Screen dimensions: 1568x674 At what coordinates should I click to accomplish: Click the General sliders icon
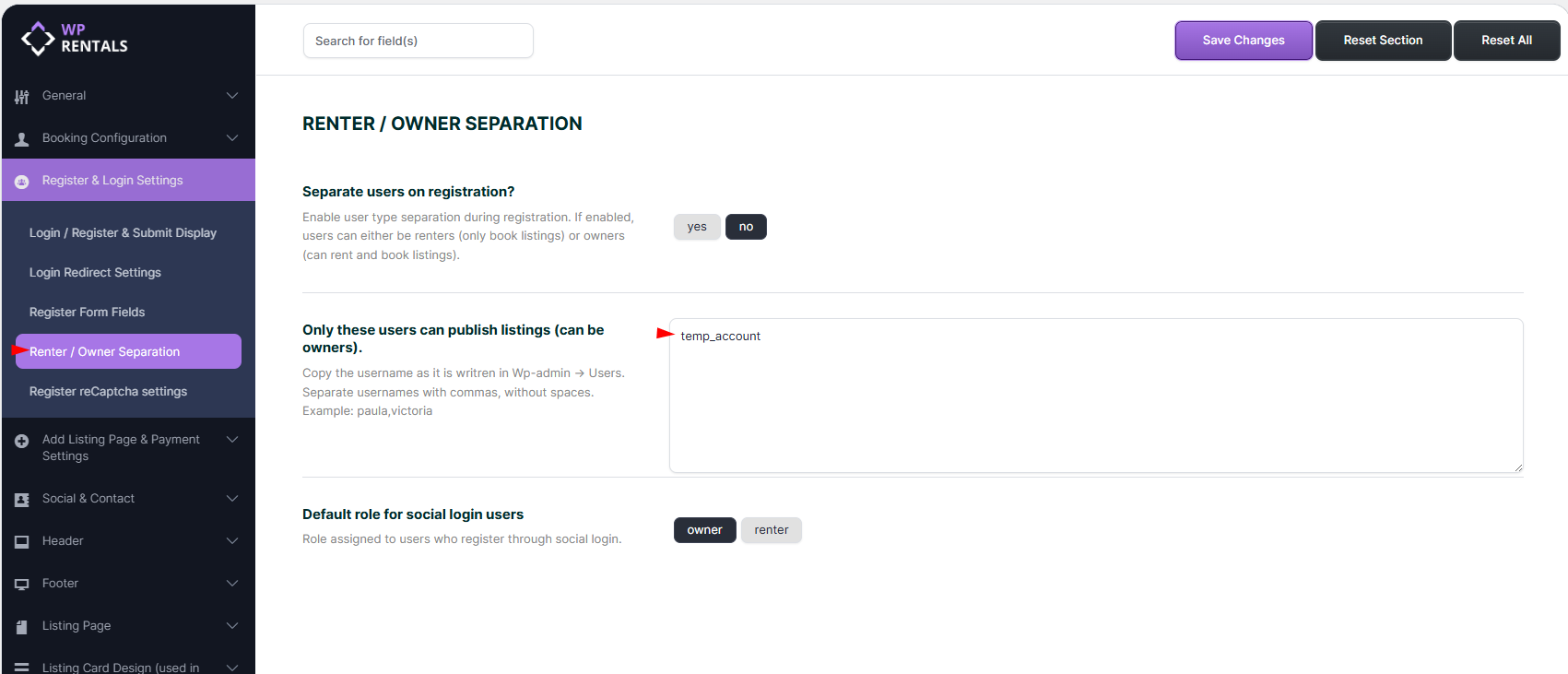22,96
